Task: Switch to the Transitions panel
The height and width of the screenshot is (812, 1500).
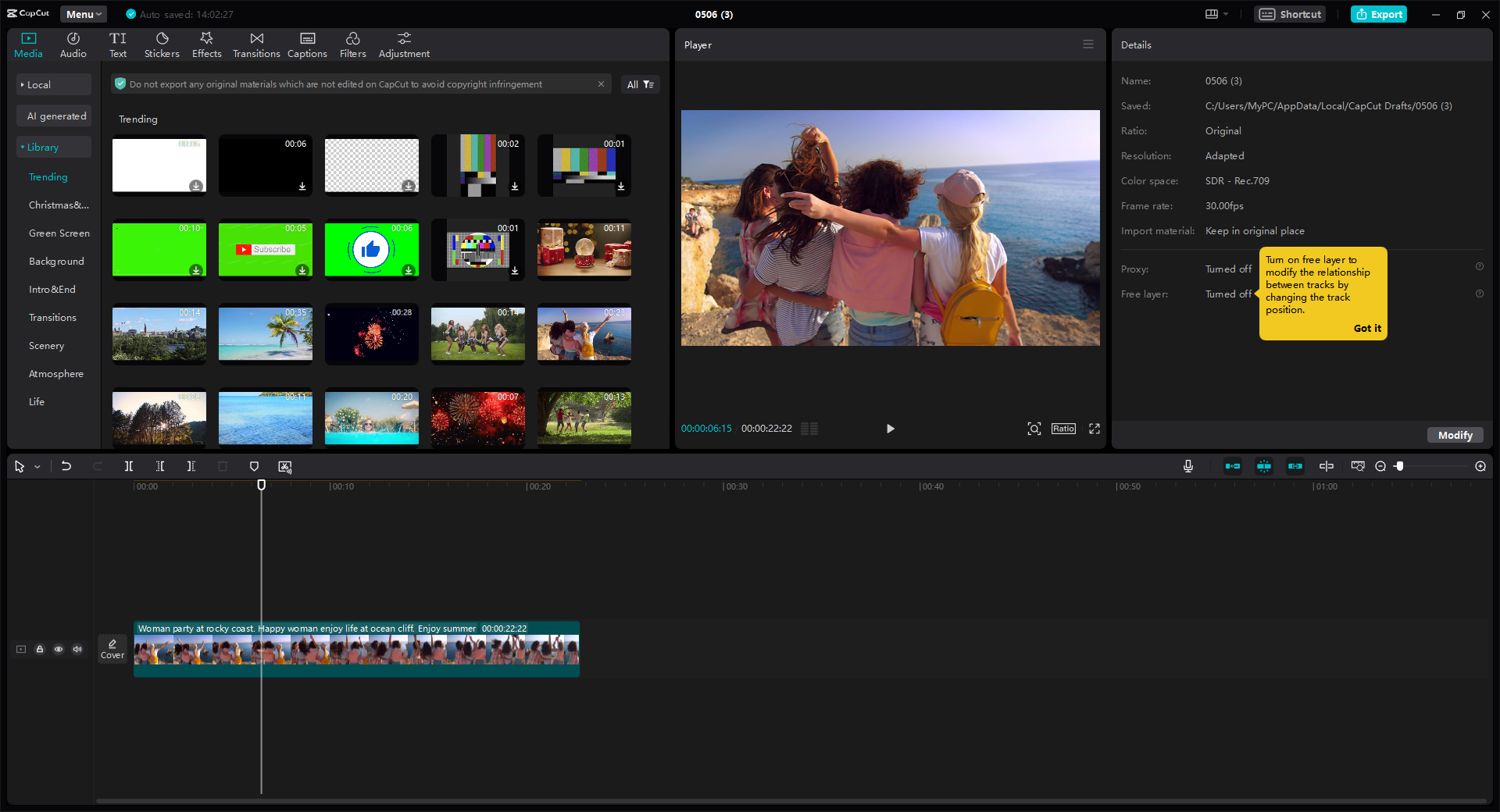Action: click(x=256, y=44)
